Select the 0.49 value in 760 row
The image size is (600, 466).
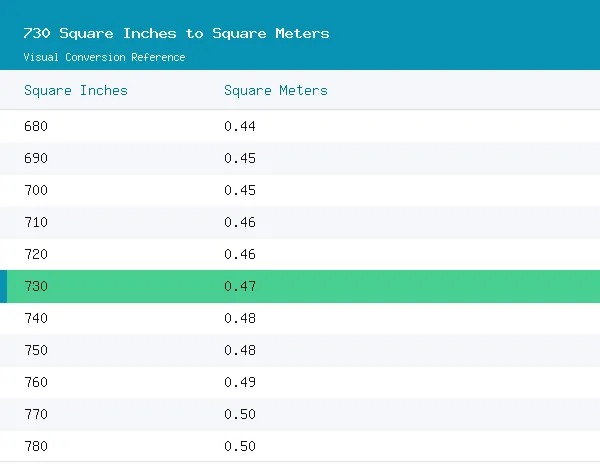pos(240,382)
